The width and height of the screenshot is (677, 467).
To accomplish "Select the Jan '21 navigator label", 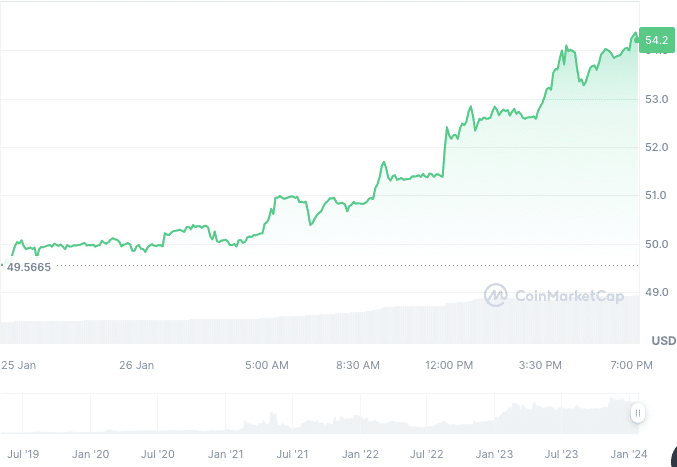I will point(226,454).
